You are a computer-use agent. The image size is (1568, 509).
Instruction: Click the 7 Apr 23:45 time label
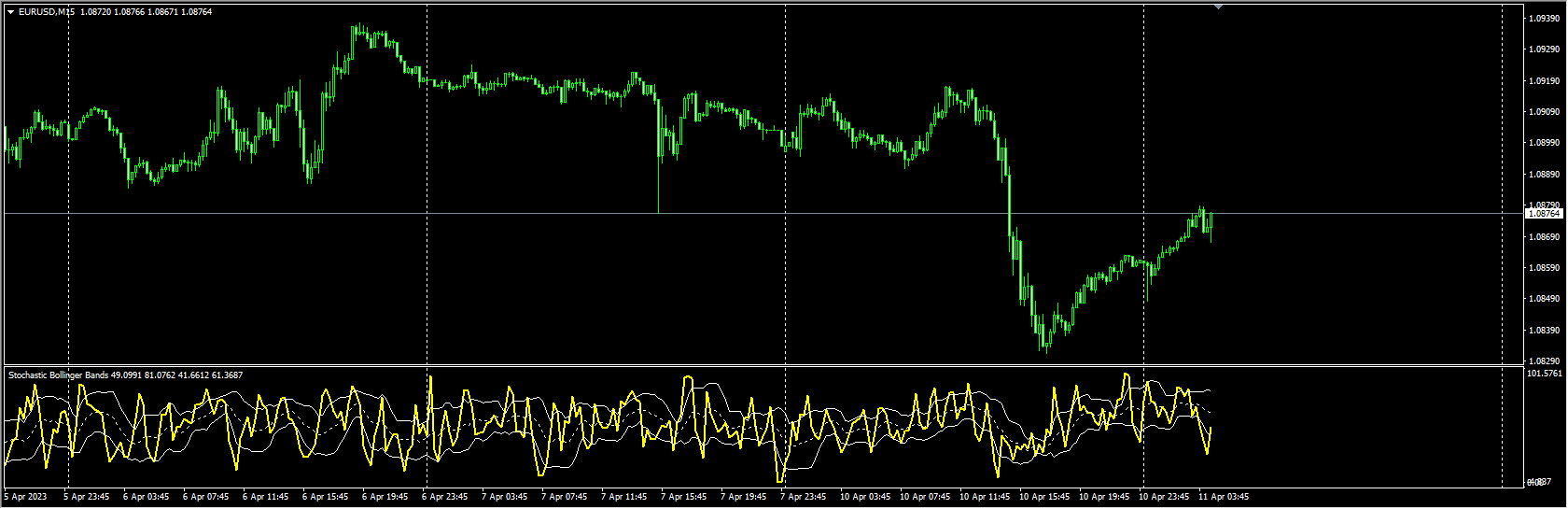(x=803, y=497)
